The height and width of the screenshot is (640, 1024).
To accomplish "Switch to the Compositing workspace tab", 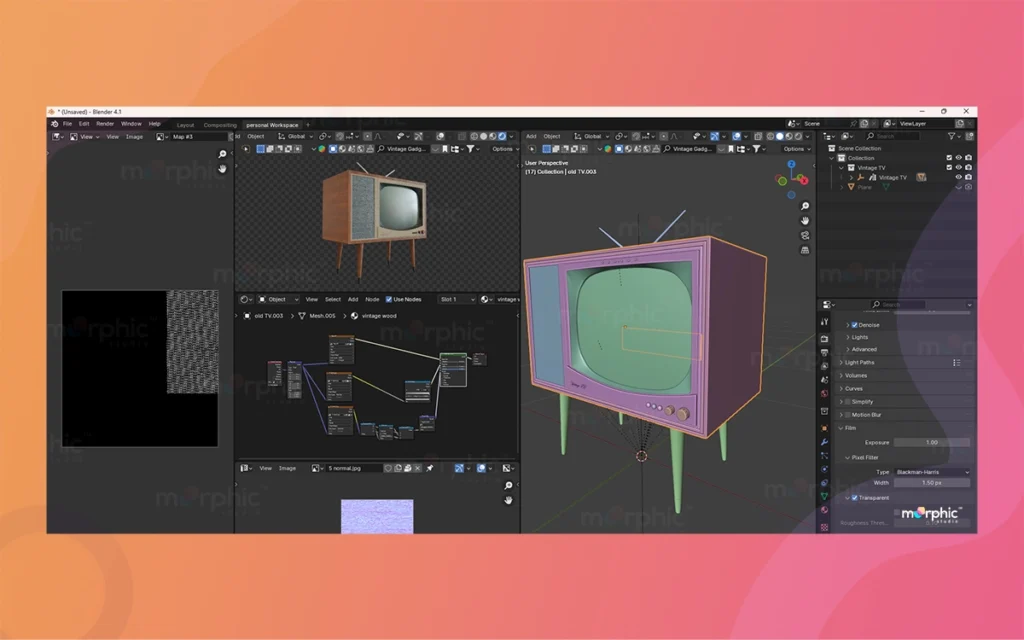I will [x=220, y=125].
